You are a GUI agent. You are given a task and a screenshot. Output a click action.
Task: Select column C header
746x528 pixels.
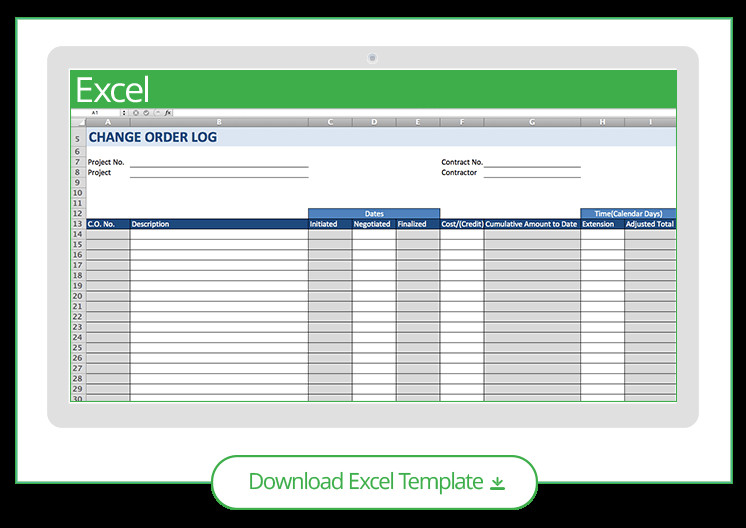[330, 122]
